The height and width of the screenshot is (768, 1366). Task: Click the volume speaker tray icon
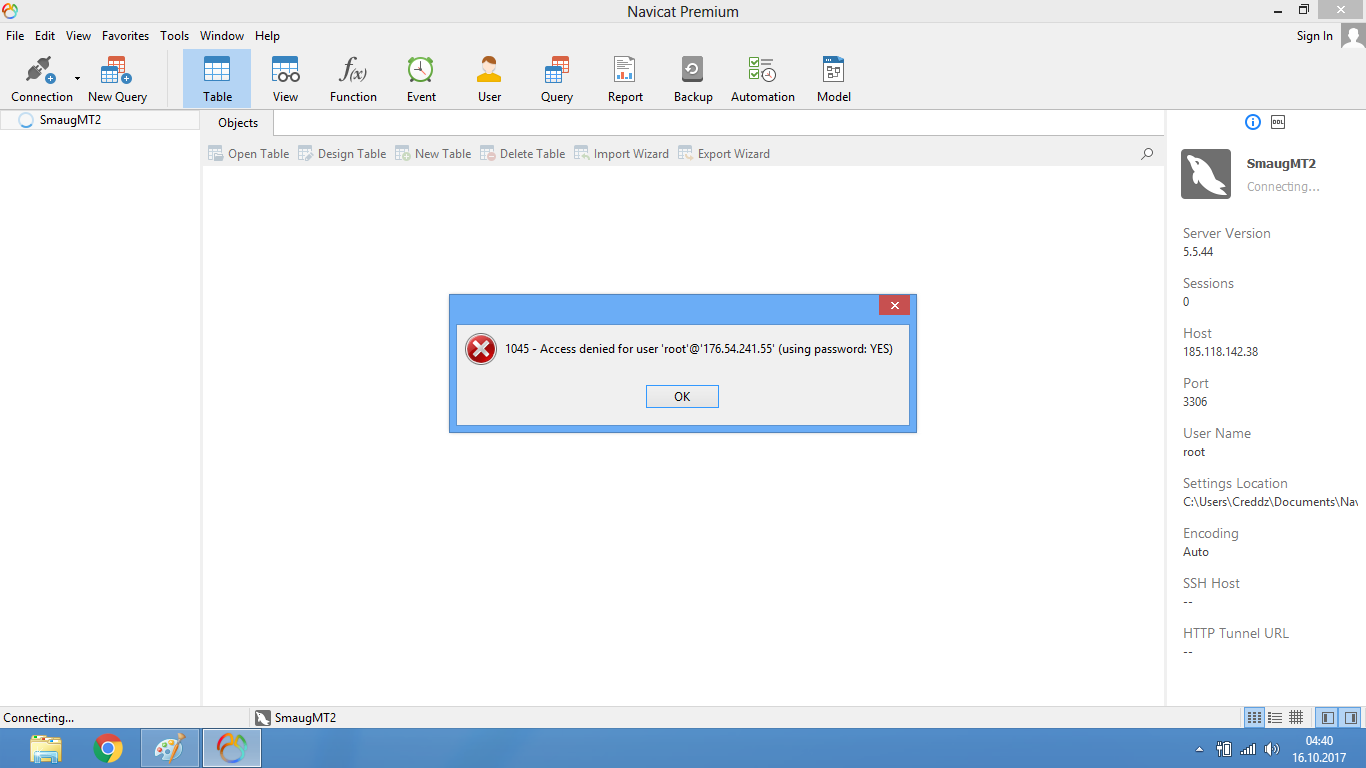pyautogui.click(x=1272, y=749)
